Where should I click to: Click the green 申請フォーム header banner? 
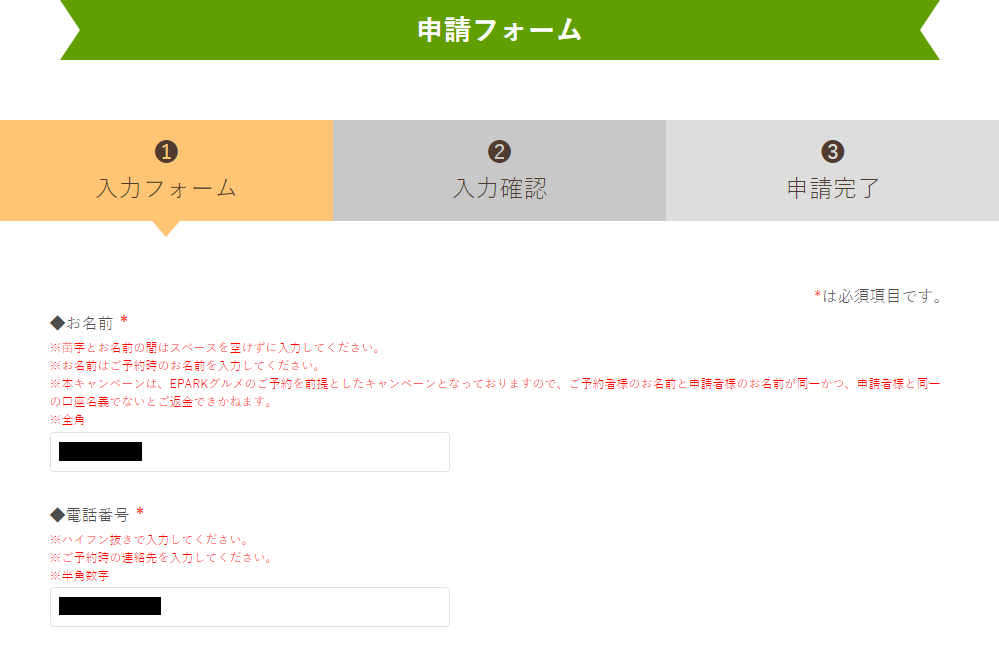tap(499, 29)
